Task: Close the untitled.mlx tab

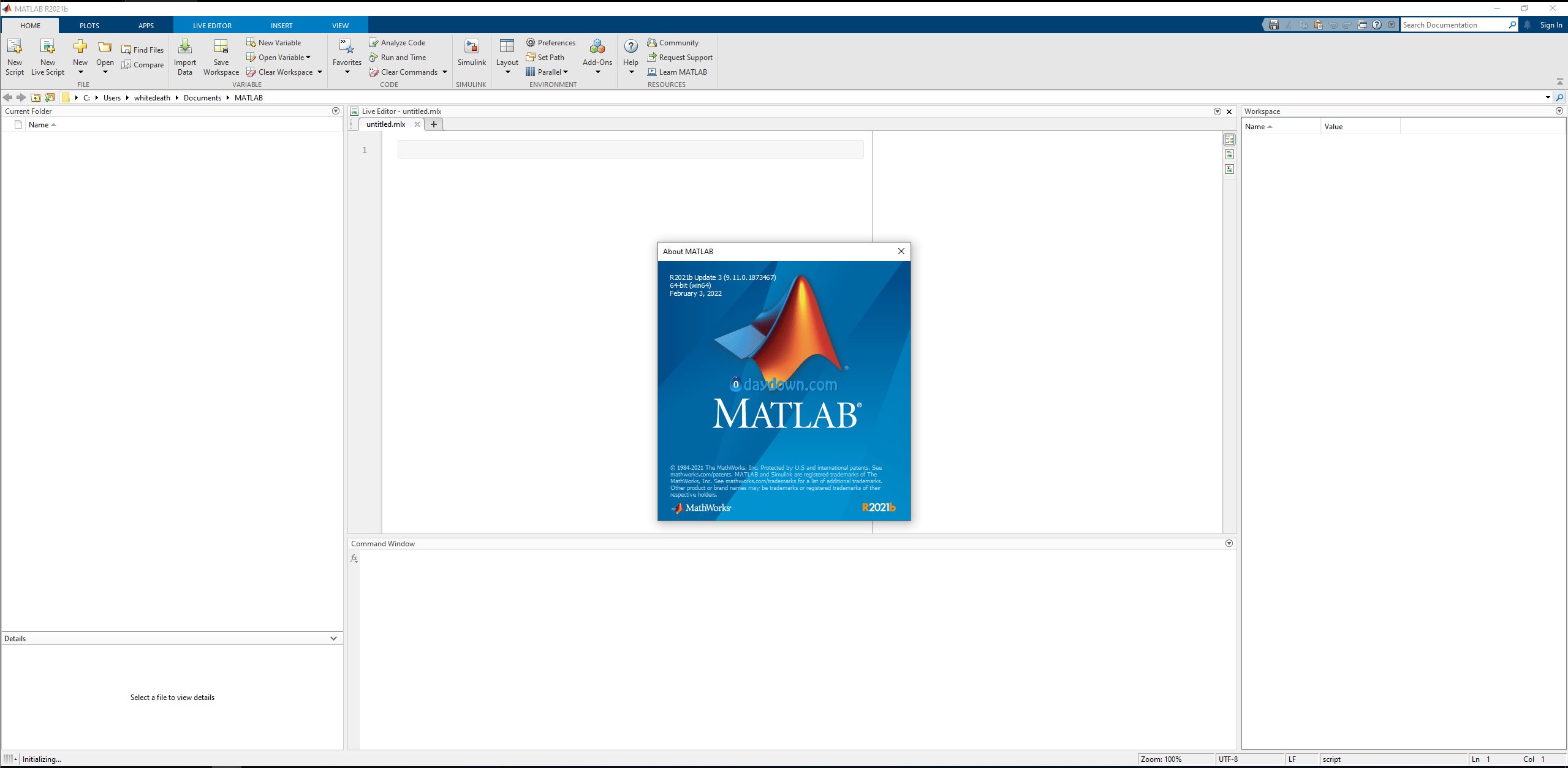Action: 417,124
